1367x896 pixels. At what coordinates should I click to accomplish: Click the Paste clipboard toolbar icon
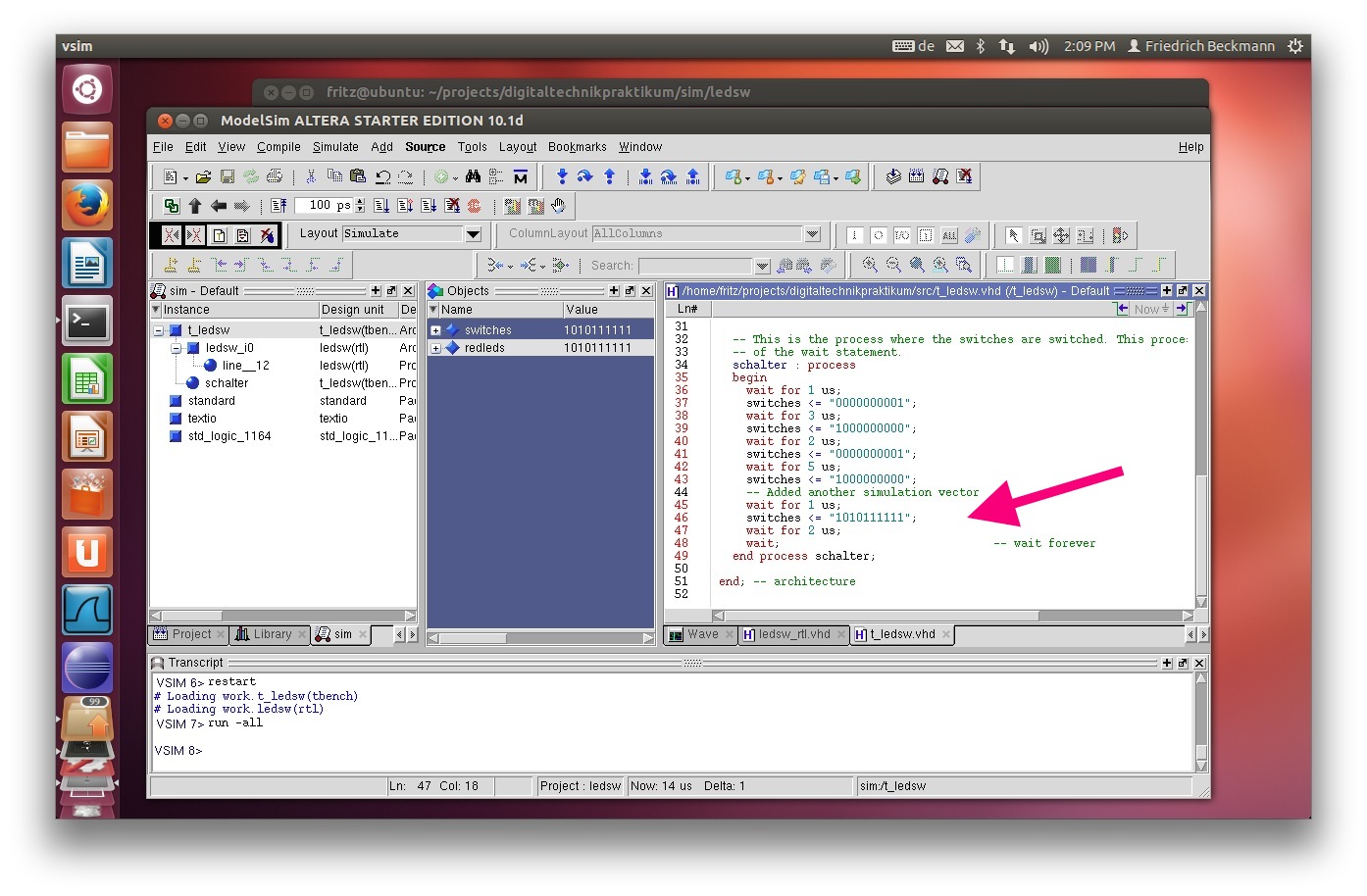358,176
